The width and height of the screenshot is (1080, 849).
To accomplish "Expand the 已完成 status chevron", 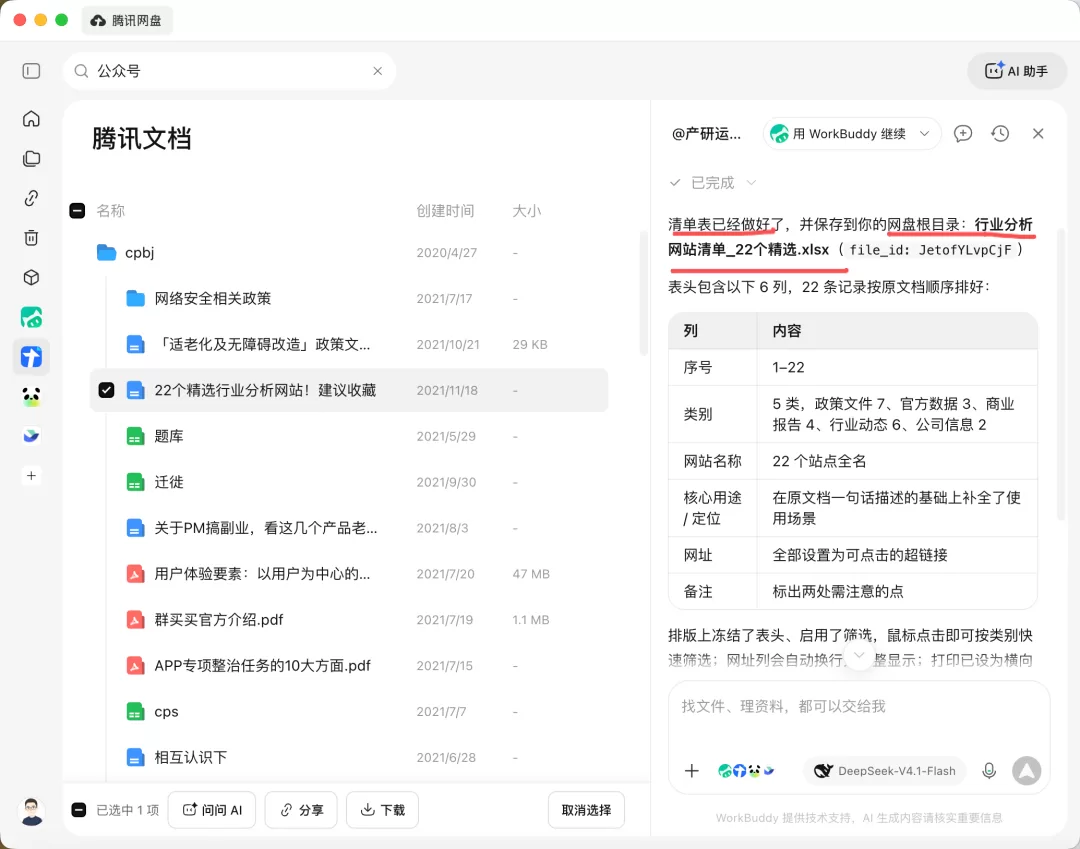I will pos(751,182).
